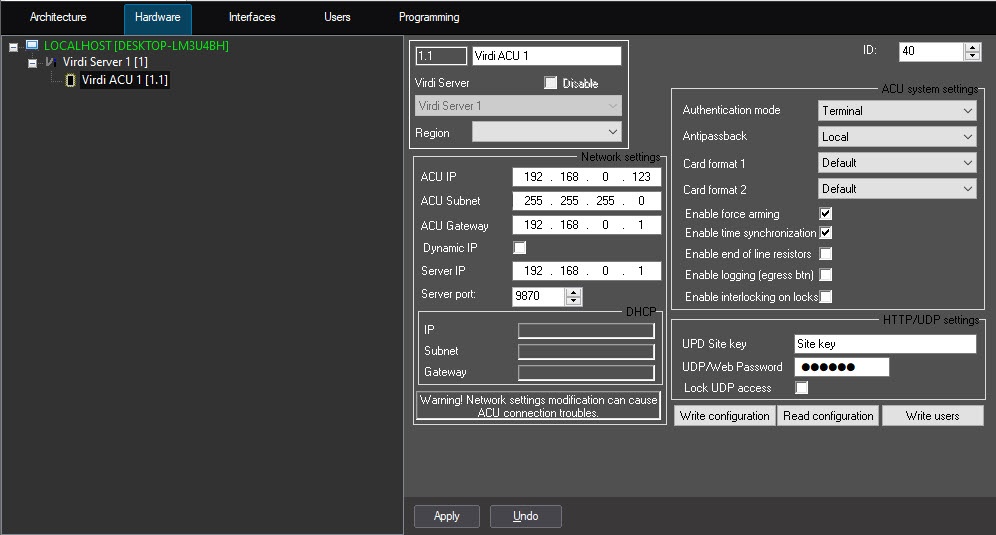Expand the Region dropdown list
The width and height of the screenshot is (996, 535).
[x=546, y=132]
